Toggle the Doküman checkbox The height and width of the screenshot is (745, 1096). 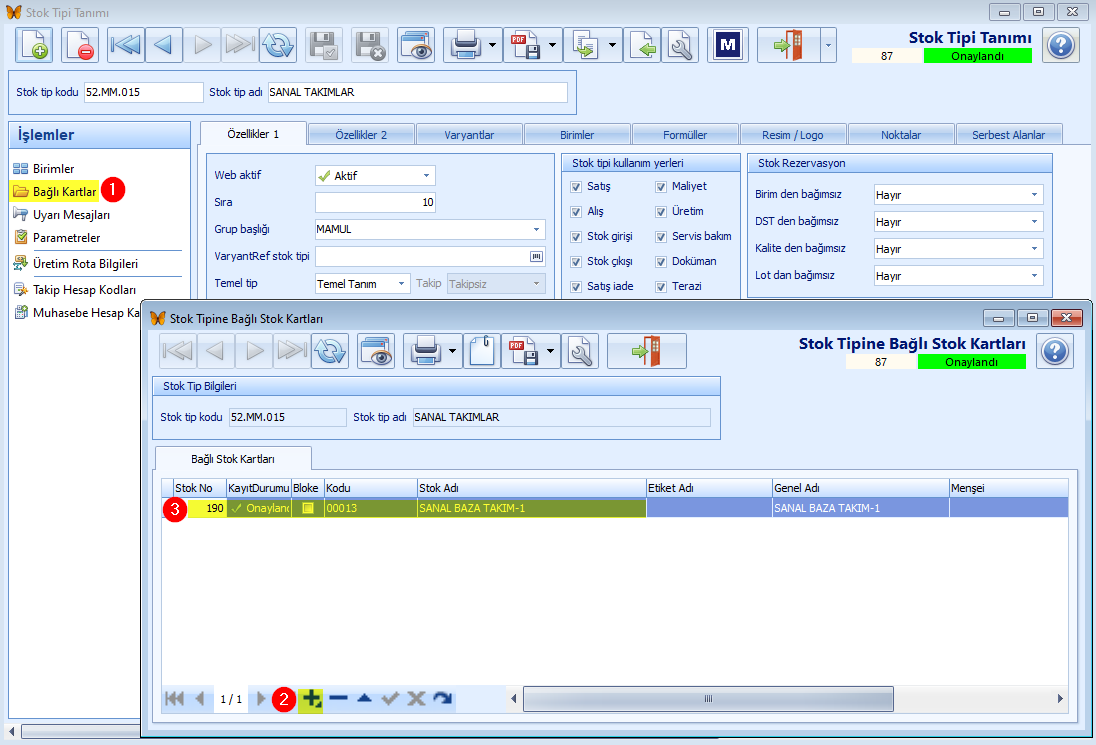pos(661,261)
